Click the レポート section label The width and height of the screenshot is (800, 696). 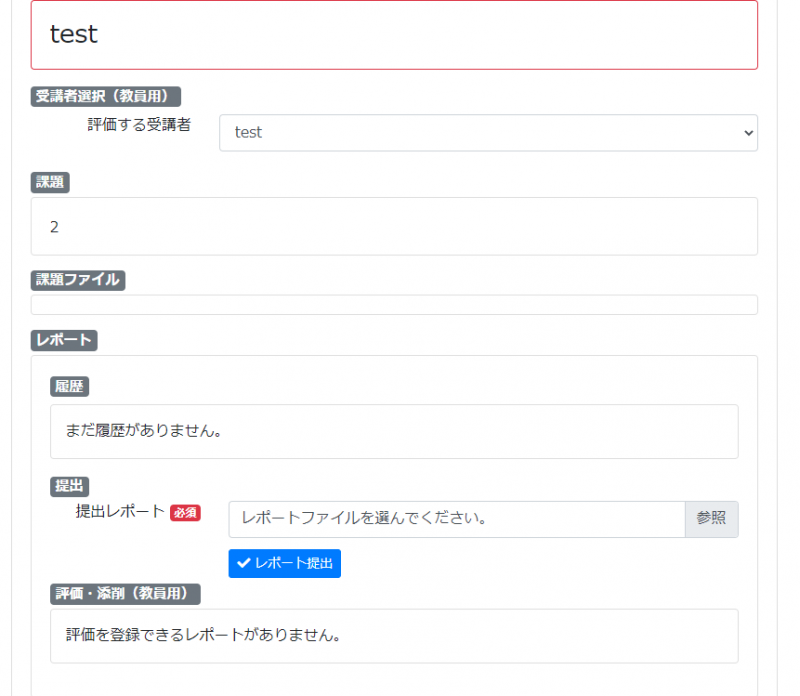pos(64,340)
